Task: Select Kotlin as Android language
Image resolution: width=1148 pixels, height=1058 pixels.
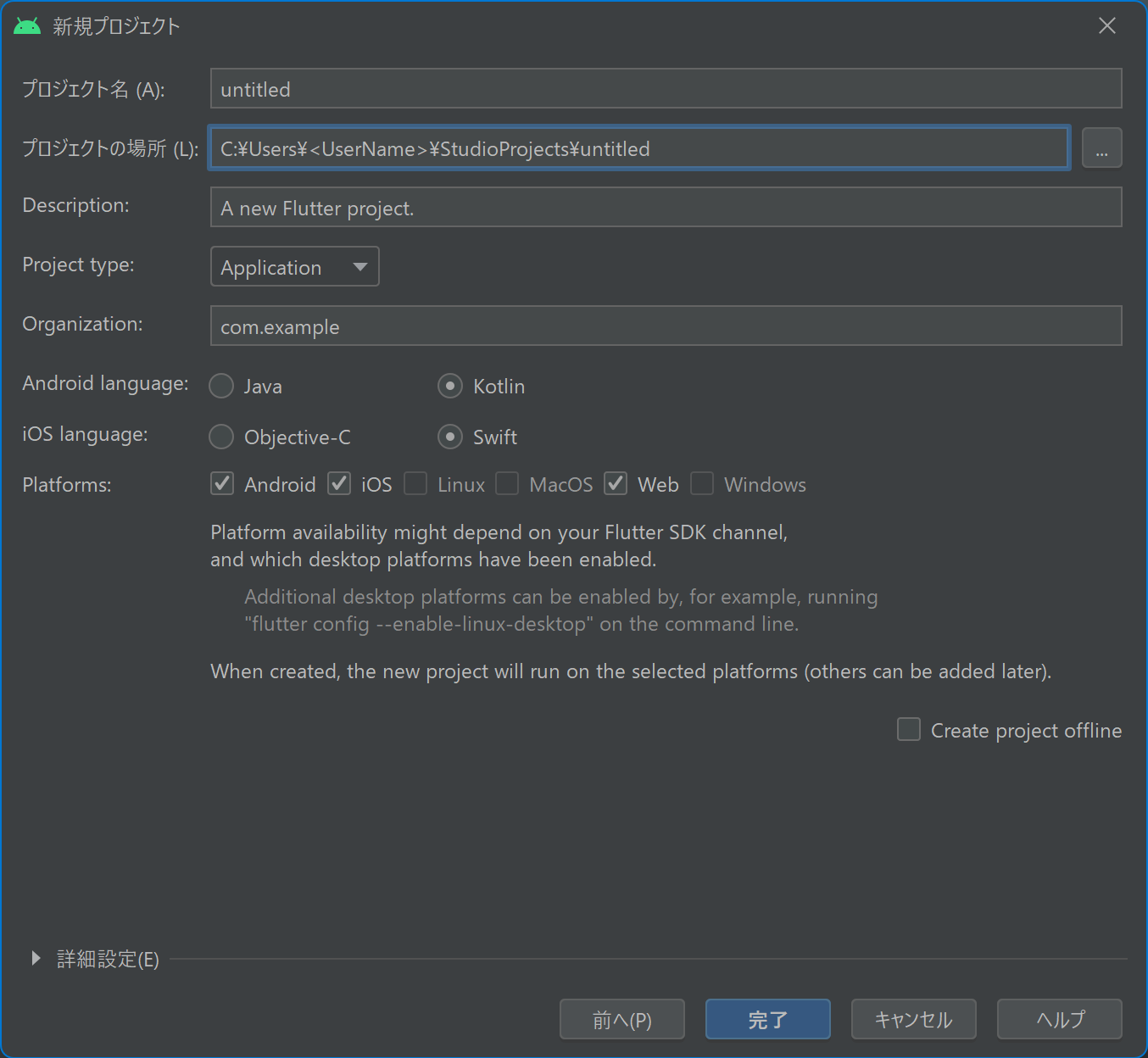Action: 450,386
